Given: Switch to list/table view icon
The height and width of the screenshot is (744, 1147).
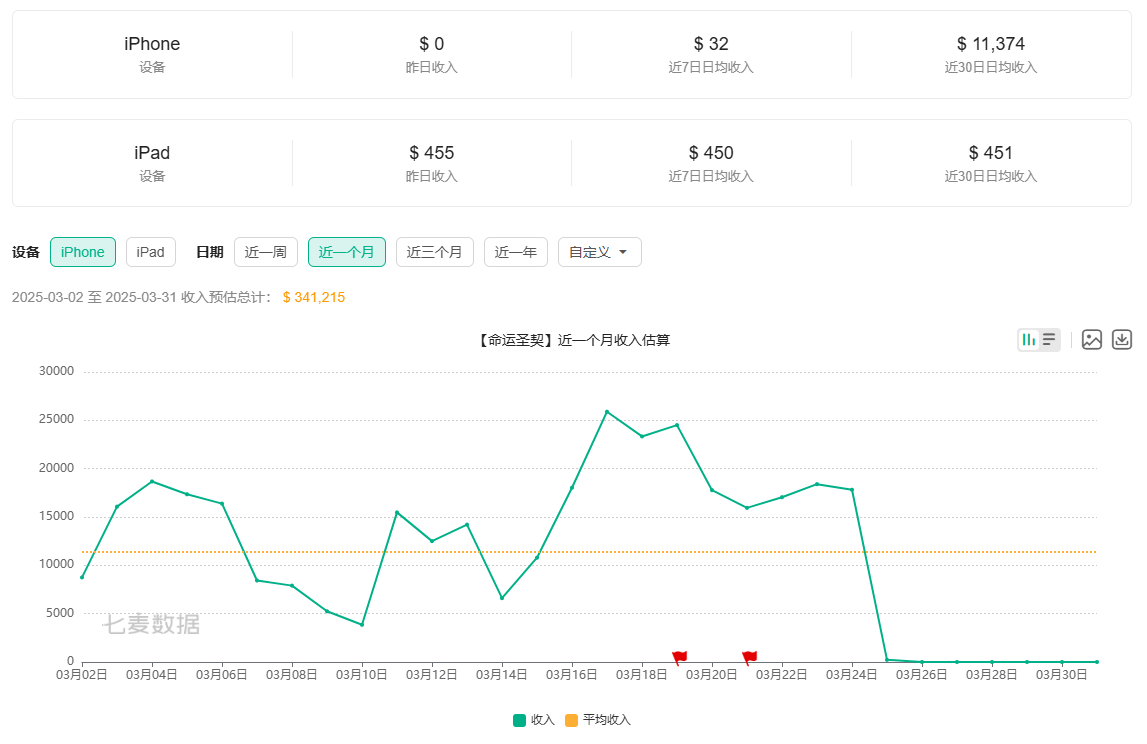Looking at the screenshot, I should pyautogui.click(x=1049, y=340).
